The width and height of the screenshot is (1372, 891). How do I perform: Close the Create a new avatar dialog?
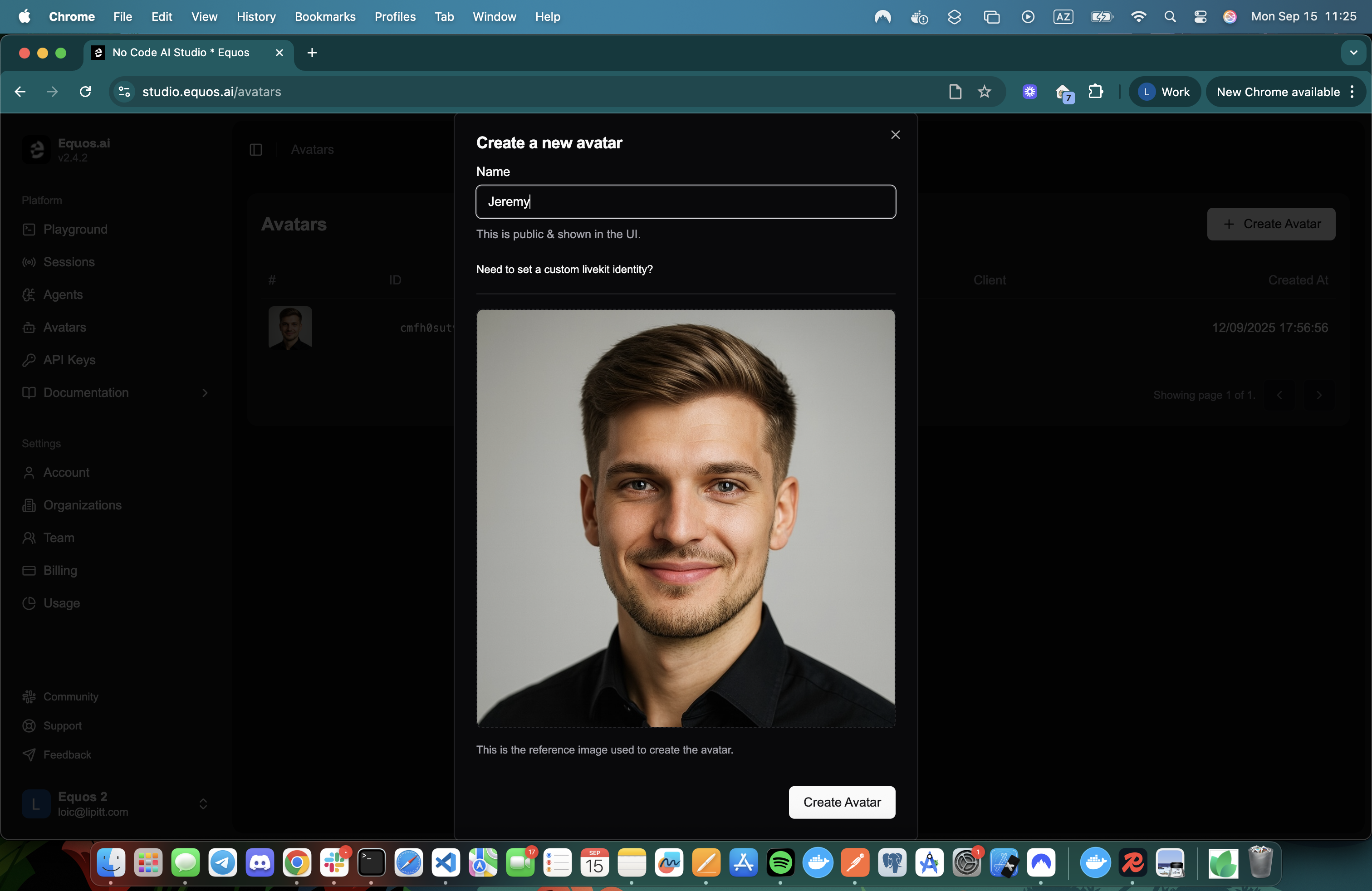coord(895,135)
